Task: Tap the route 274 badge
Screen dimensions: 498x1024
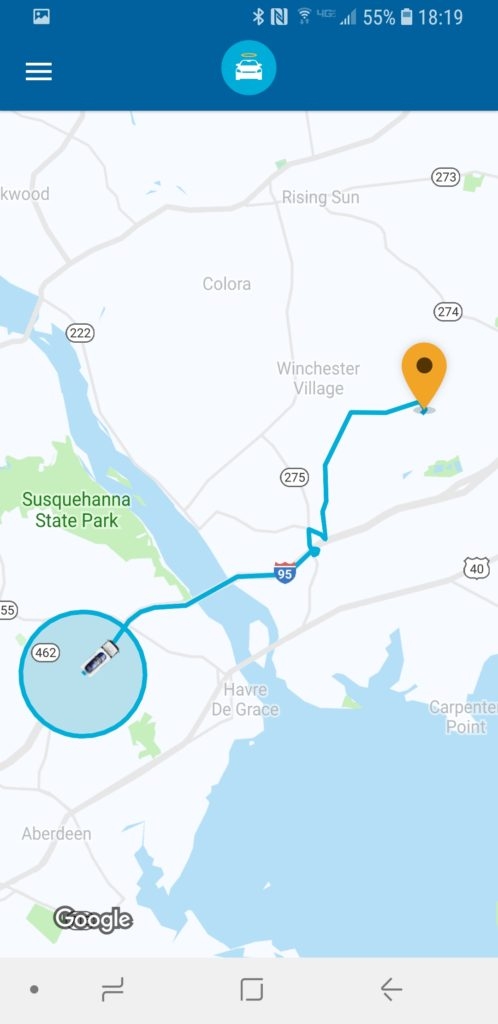Action: (448, 312)
